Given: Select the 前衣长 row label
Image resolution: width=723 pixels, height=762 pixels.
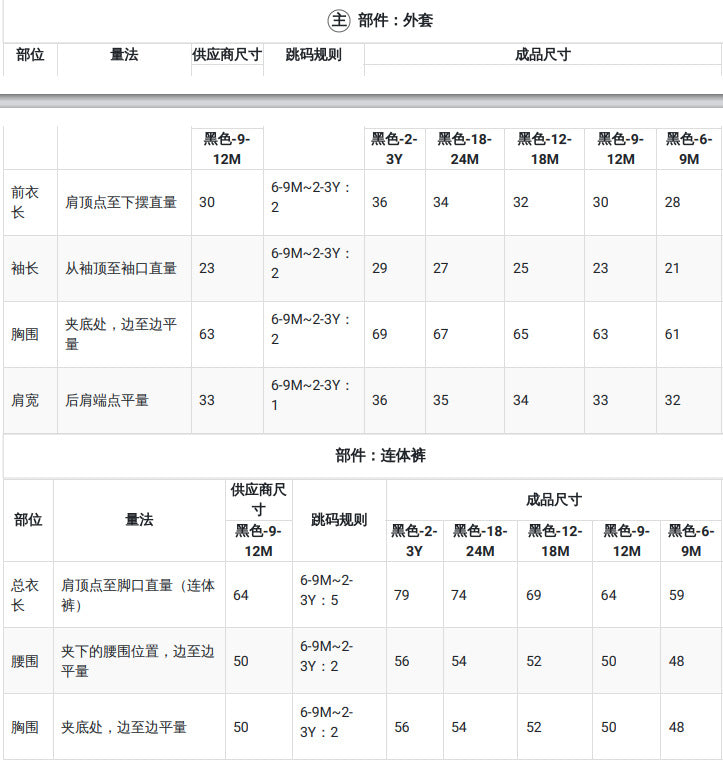Looking at the screenshot, I should (25, 202).
